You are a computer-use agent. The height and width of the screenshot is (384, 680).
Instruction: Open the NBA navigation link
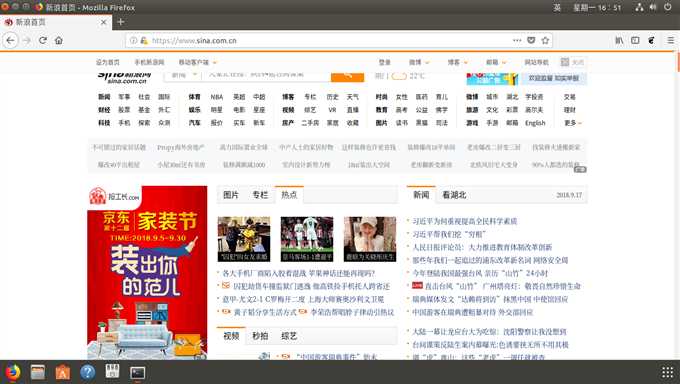216,97
